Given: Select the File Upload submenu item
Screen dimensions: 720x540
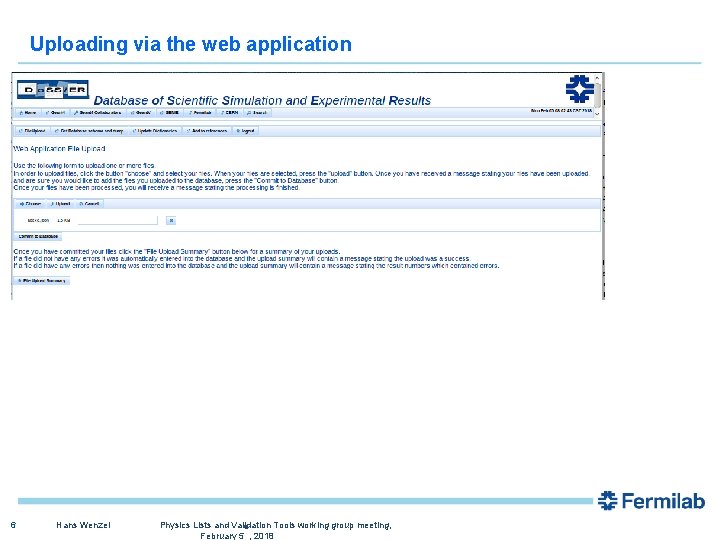Looking at the screenshot, I should tap(33, 131).
